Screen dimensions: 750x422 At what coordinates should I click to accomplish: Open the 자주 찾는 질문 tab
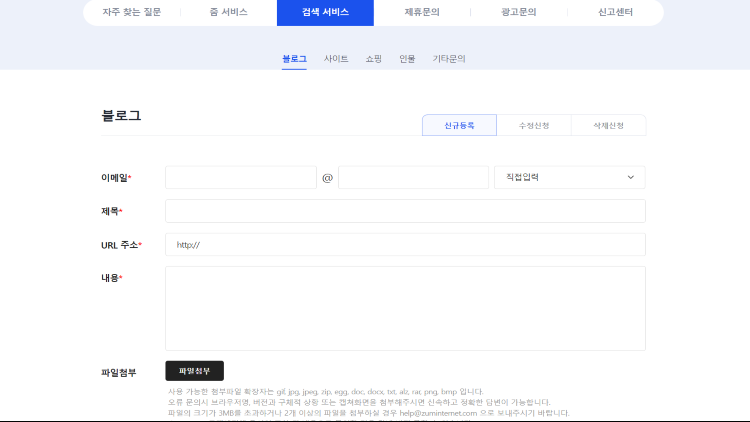coord(132,12)
